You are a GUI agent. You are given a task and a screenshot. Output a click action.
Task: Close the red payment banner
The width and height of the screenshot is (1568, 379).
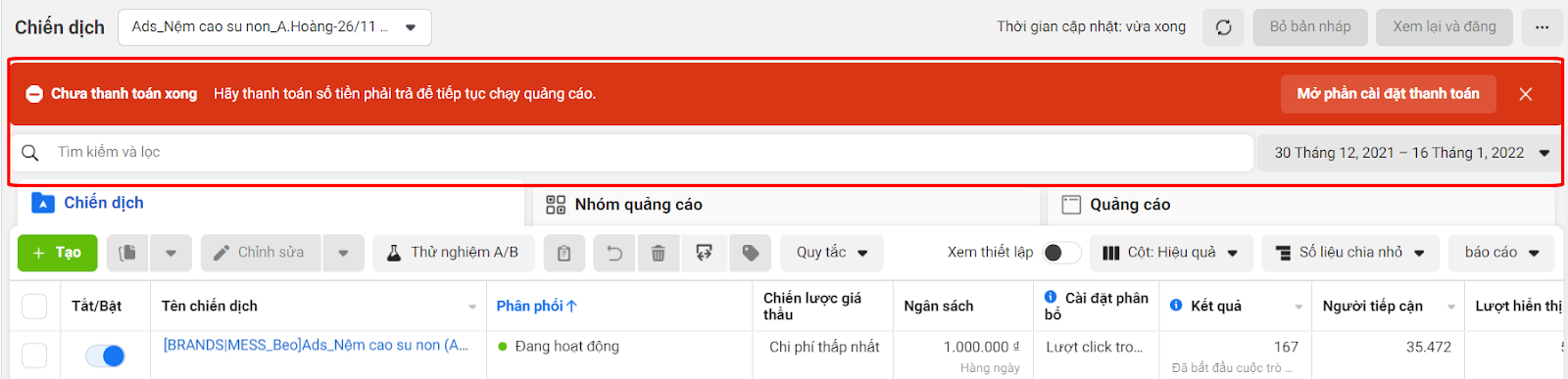click(x=1526, y=94)
